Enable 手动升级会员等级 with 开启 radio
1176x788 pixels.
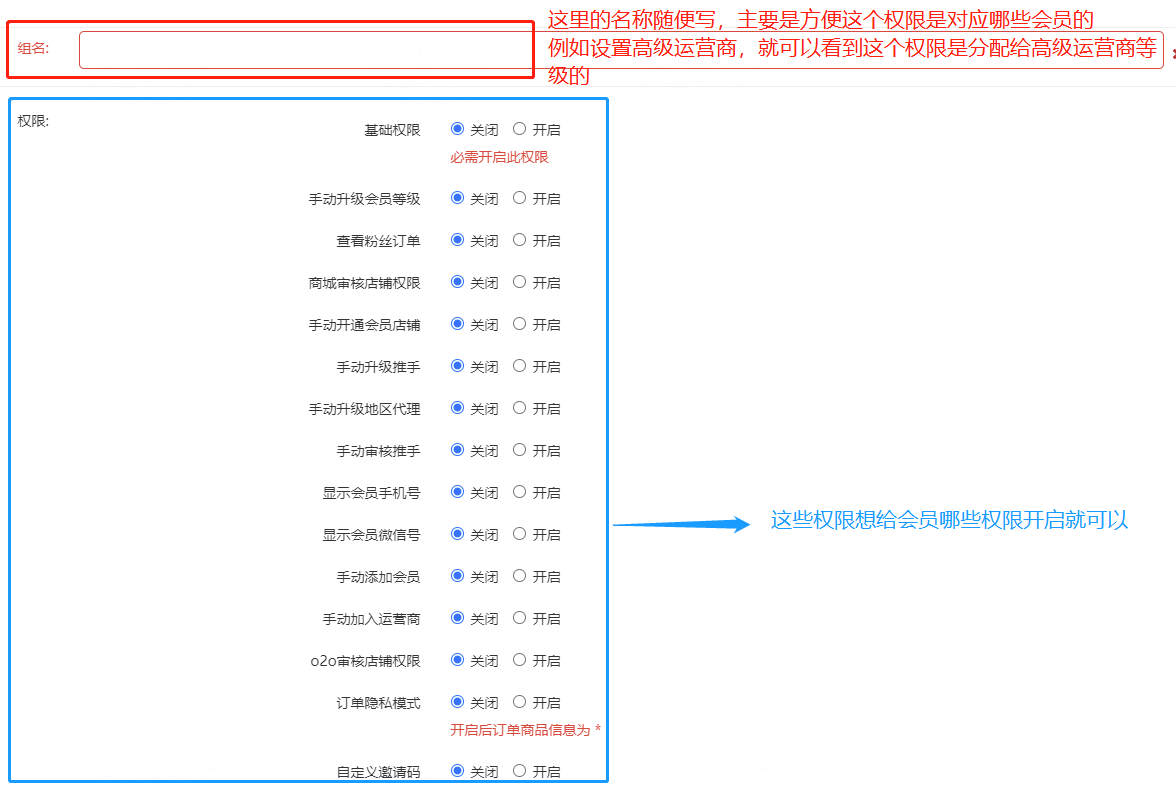(x=519, y=198)
